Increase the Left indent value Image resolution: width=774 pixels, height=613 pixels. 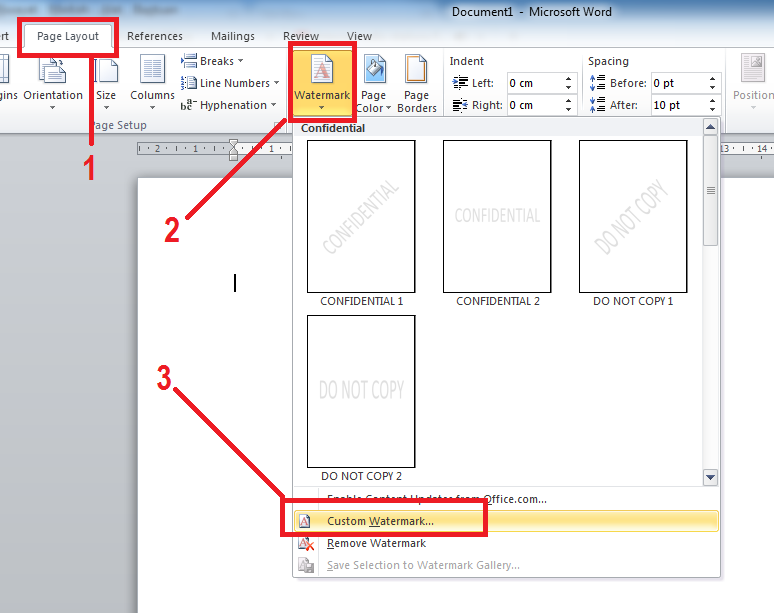point(569,78)
